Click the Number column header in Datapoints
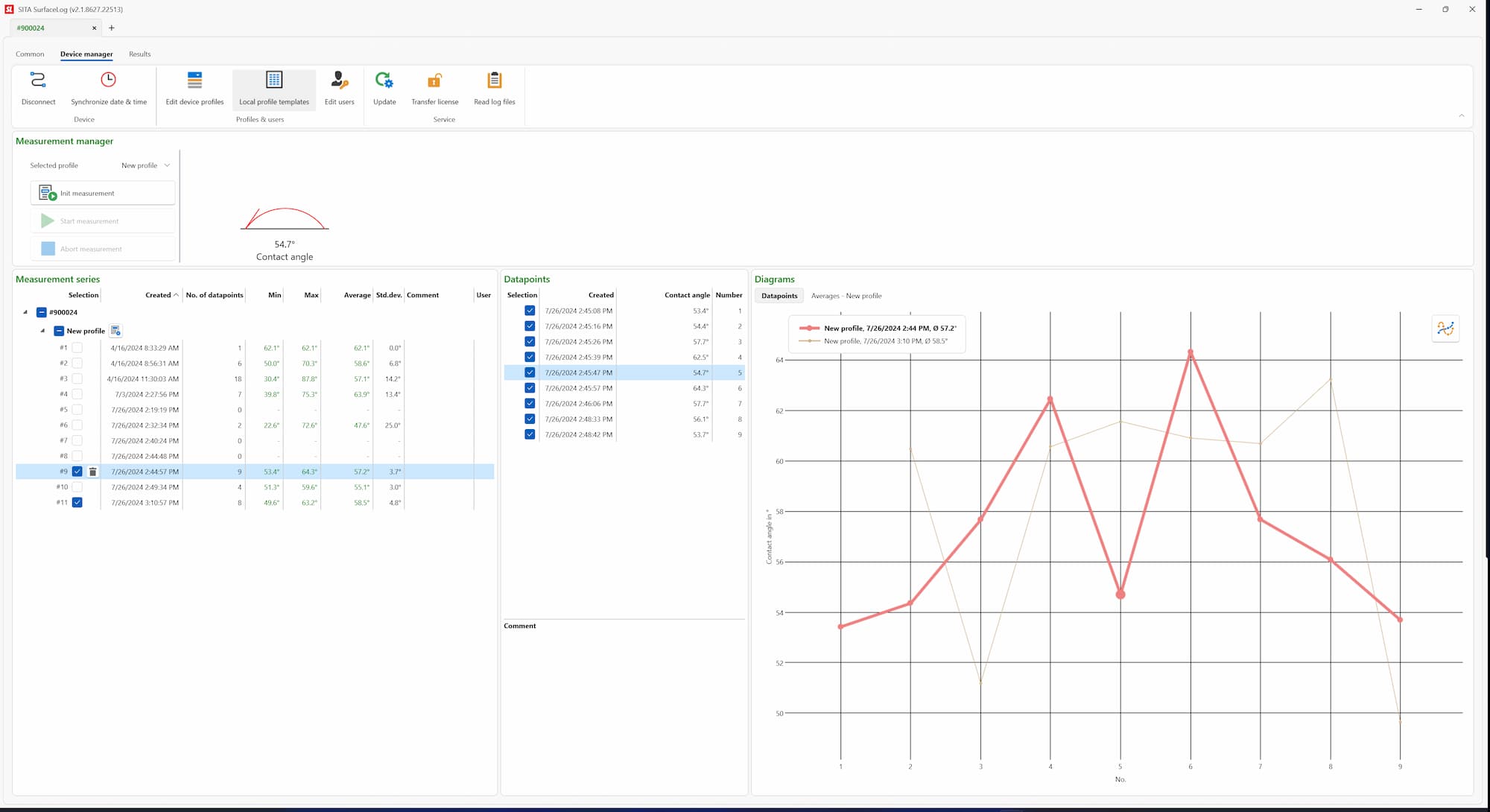 coord(729,295)
